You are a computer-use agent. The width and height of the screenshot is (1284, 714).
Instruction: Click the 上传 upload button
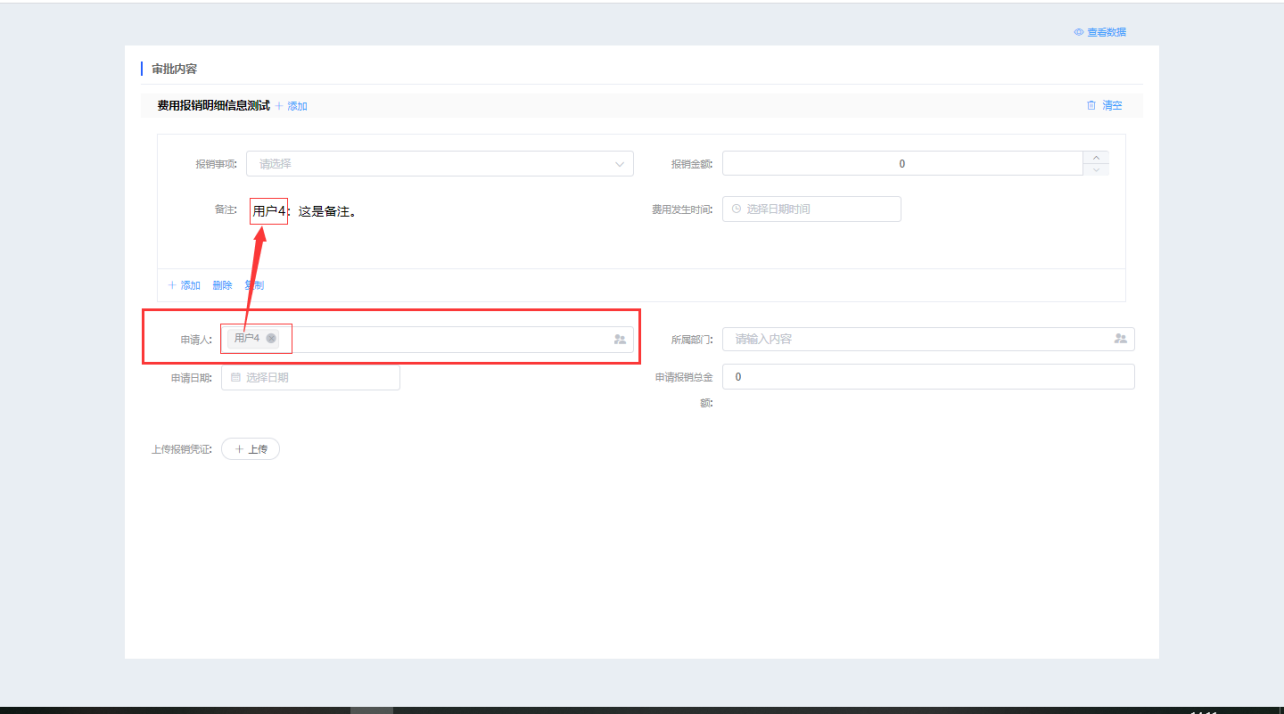click(x=250, y=449)
